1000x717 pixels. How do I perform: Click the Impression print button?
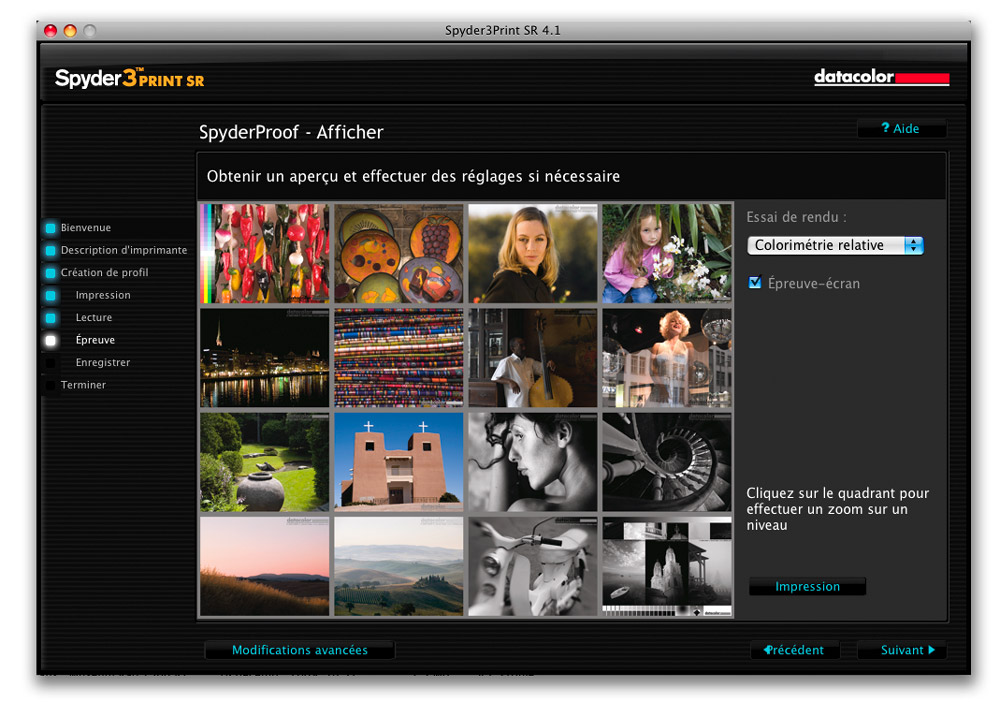807,587
